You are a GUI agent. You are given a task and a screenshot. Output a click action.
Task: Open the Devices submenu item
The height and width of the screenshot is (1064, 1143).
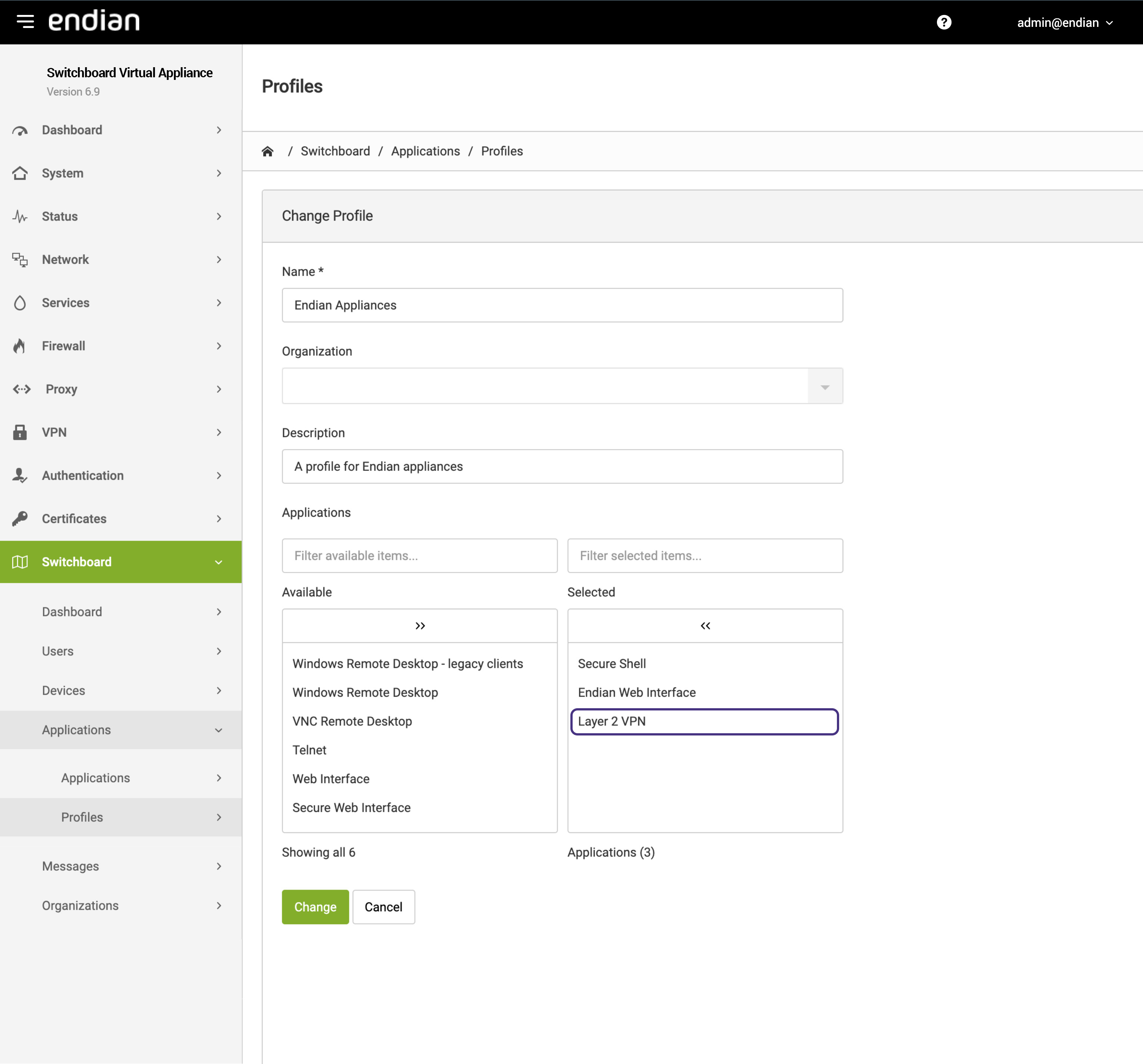click(121, 690)
